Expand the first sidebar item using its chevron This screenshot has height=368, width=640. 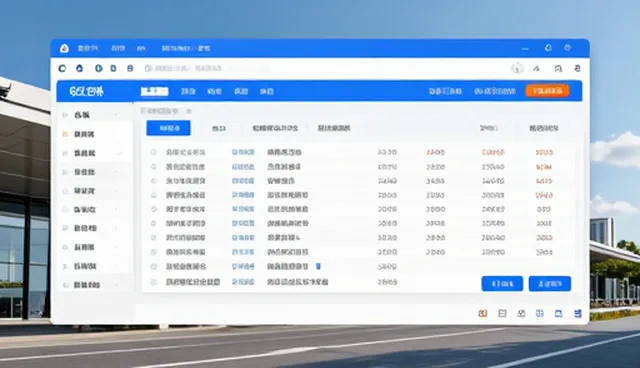click(116, 115)
